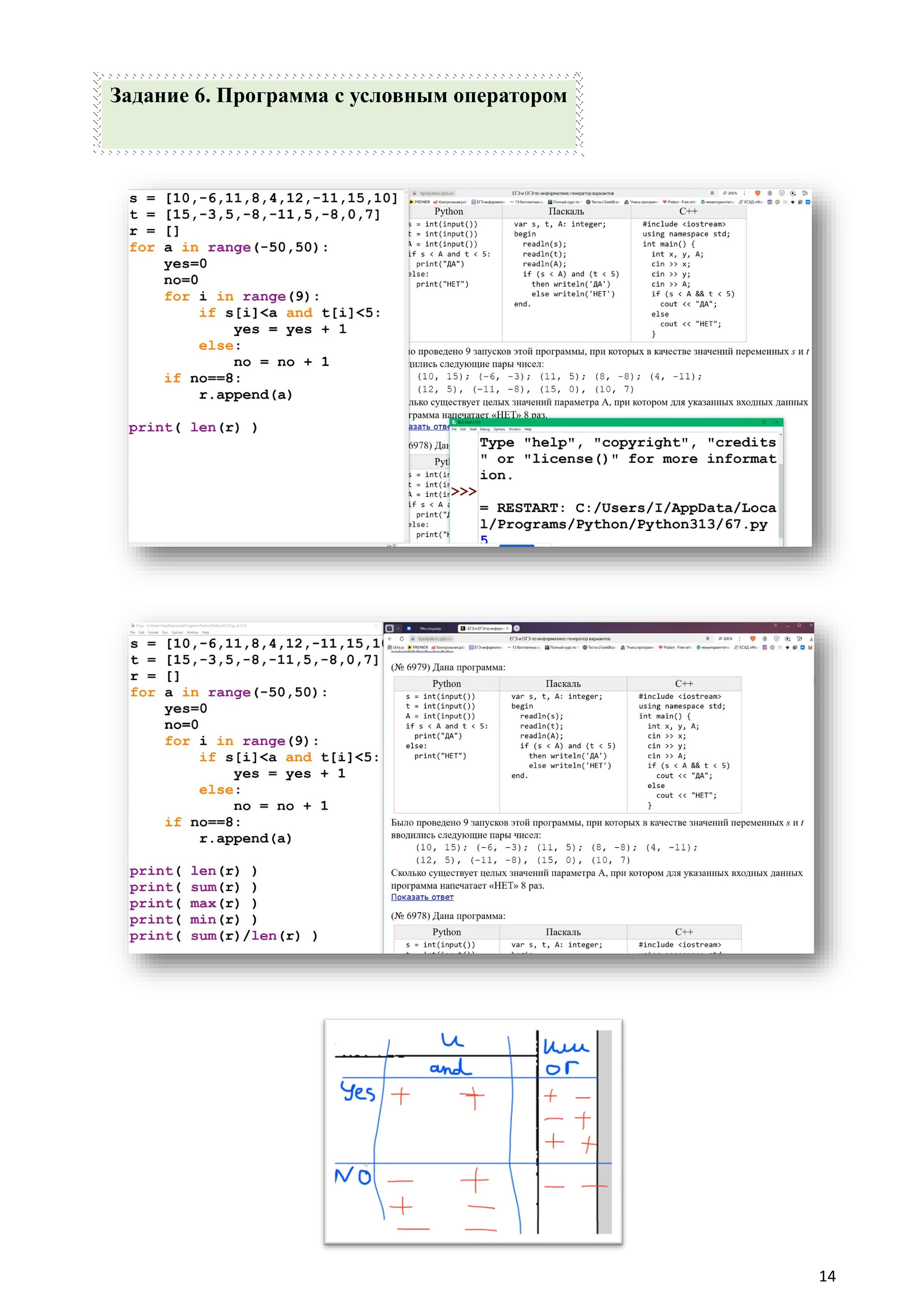Image resolution: width=924 pixels, height=1307 pixels.
Task: Open a new tab with the plus button
Action: click(517, 628)
